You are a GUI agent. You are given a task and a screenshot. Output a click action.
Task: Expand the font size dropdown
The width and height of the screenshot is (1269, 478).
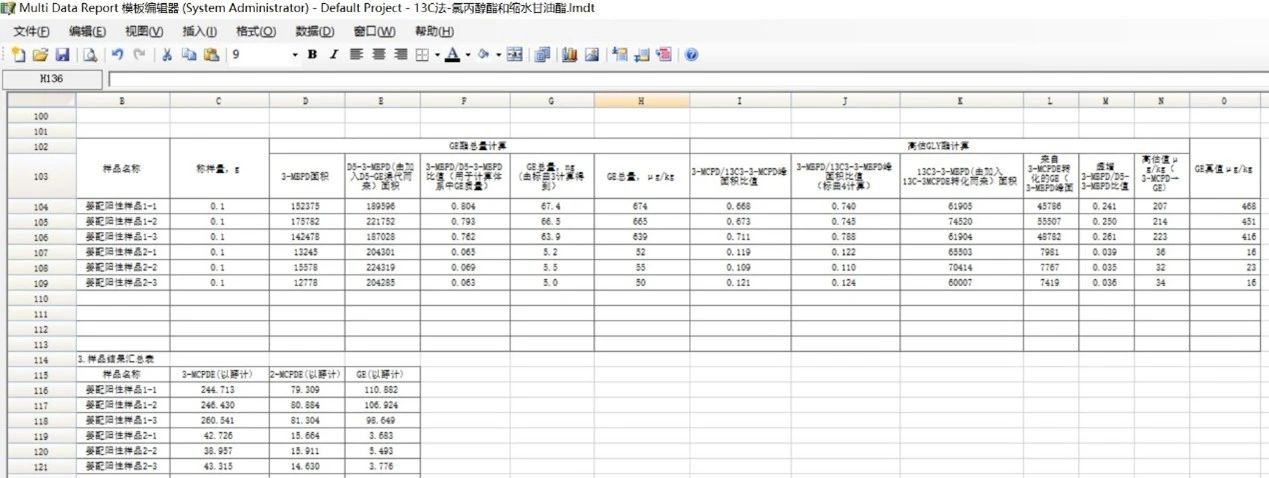click(x=295, y=54)
